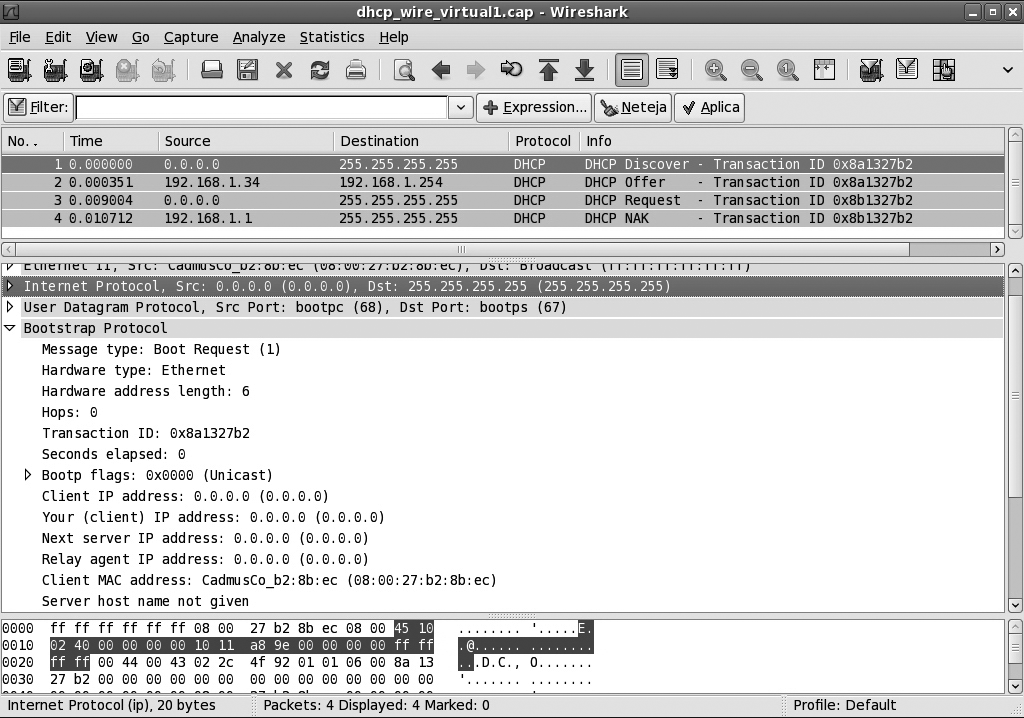Click inside the Filter text field
1024x718 pixels.
[260, 108]
